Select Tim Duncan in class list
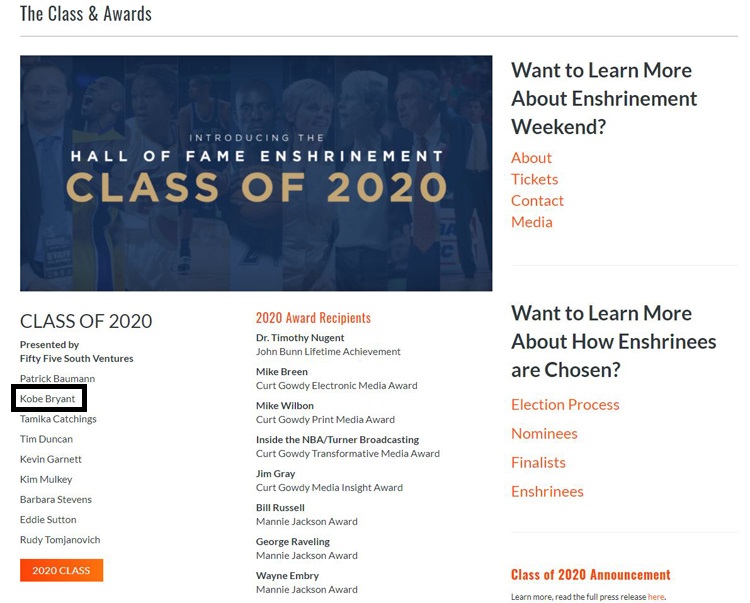The image size is (750, 603). pyautogui.click(x=46, y=439)
